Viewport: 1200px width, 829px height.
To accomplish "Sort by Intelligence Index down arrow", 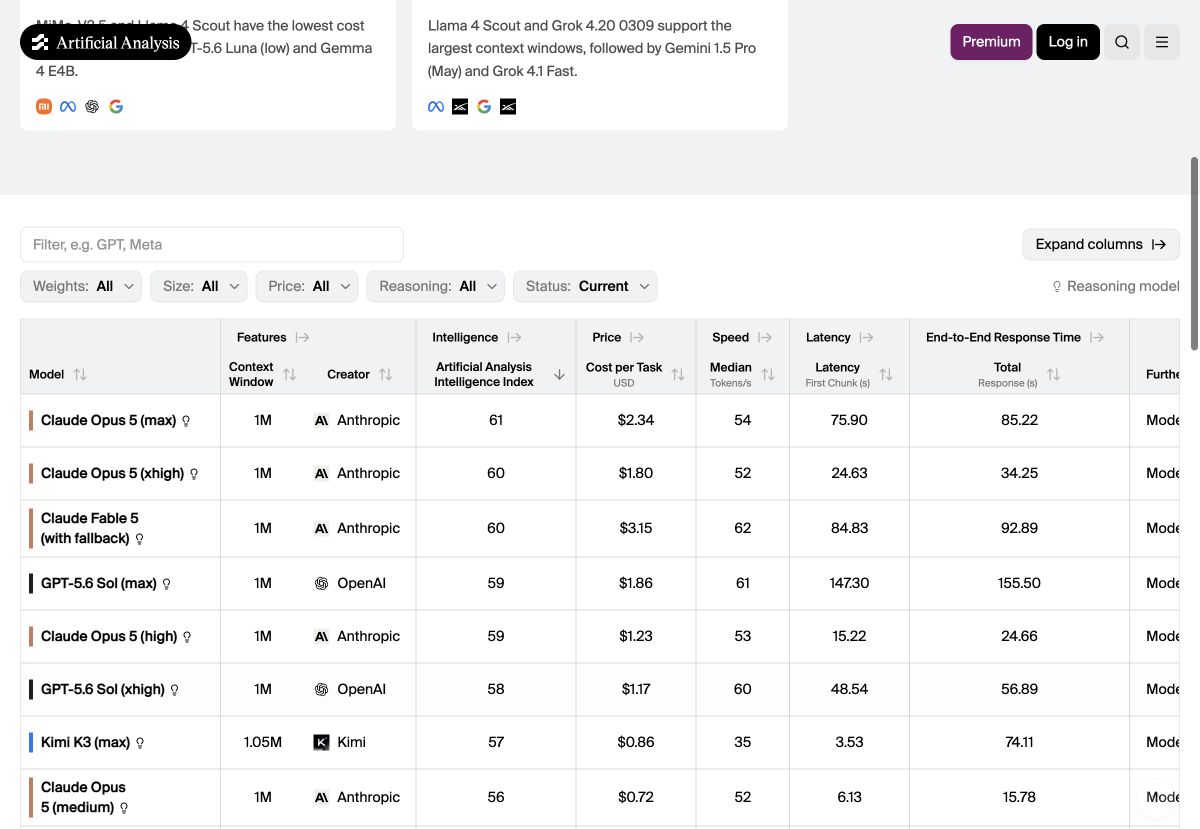I will [x=559, y=374].
